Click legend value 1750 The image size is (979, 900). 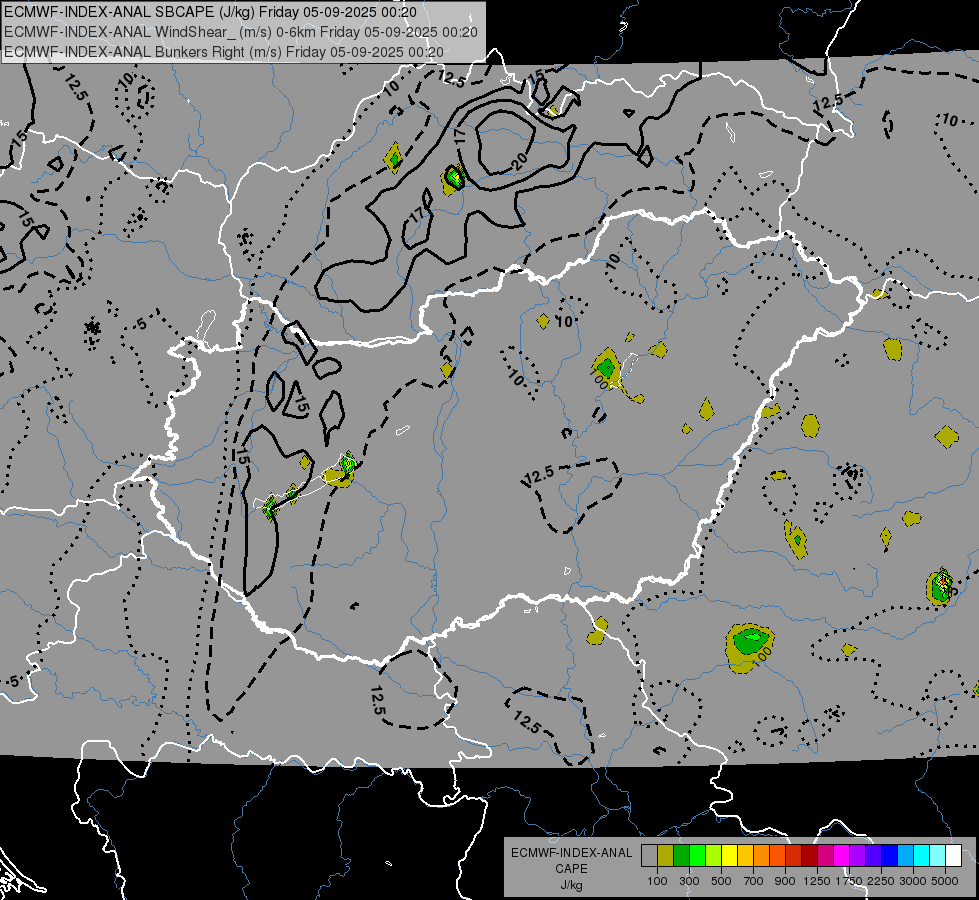(849, 881)
